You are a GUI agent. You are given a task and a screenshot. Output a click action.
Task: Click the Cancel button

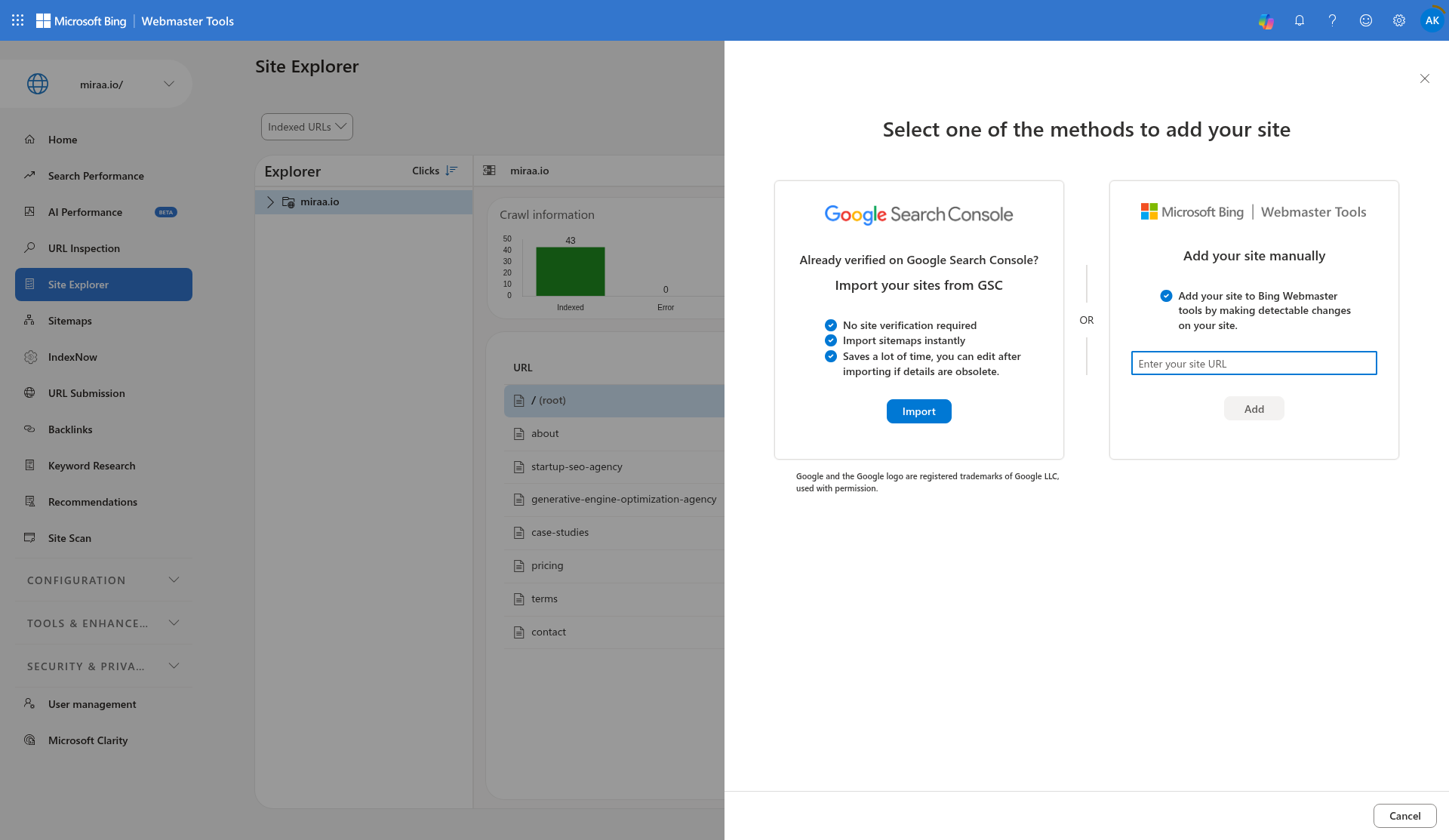click(x=1404, y=816)
